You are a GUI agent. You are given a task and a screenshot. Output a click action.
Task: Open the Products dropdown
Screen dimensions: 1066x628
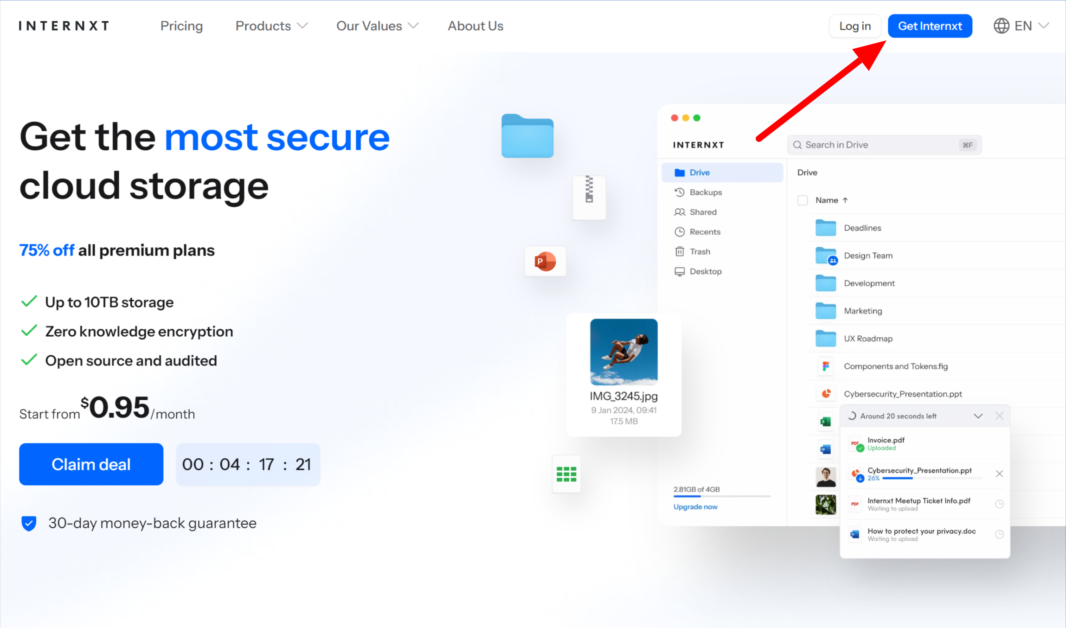pos(270,25)
